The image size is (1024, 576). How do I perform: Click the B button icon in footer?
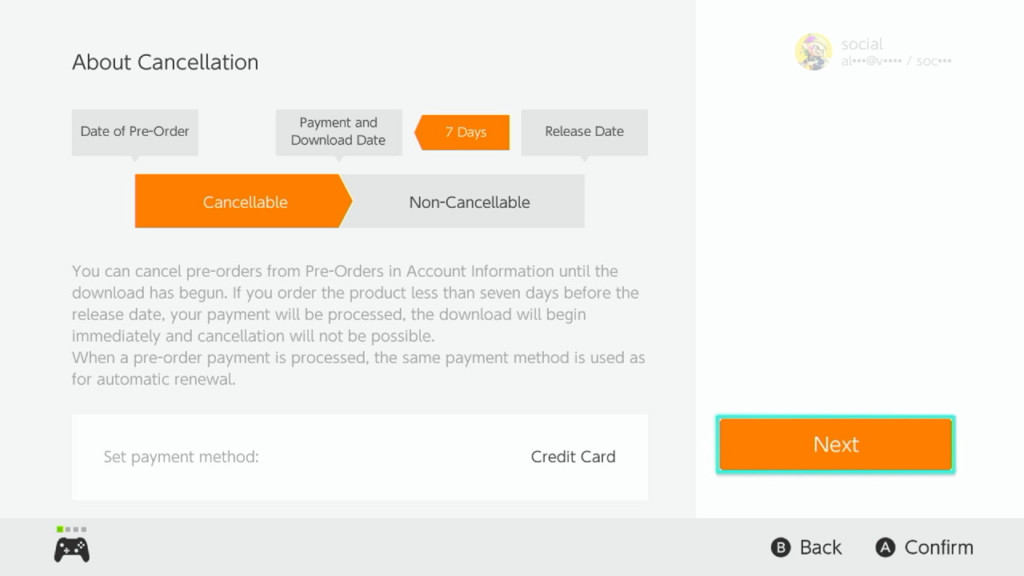coord(781,547)
